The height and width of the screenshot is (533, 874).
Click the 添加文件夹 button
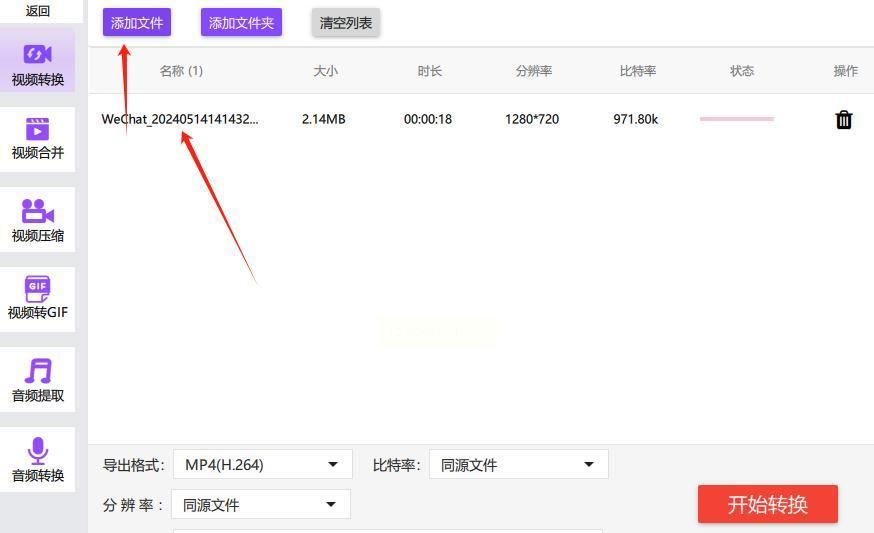point(241,23)
